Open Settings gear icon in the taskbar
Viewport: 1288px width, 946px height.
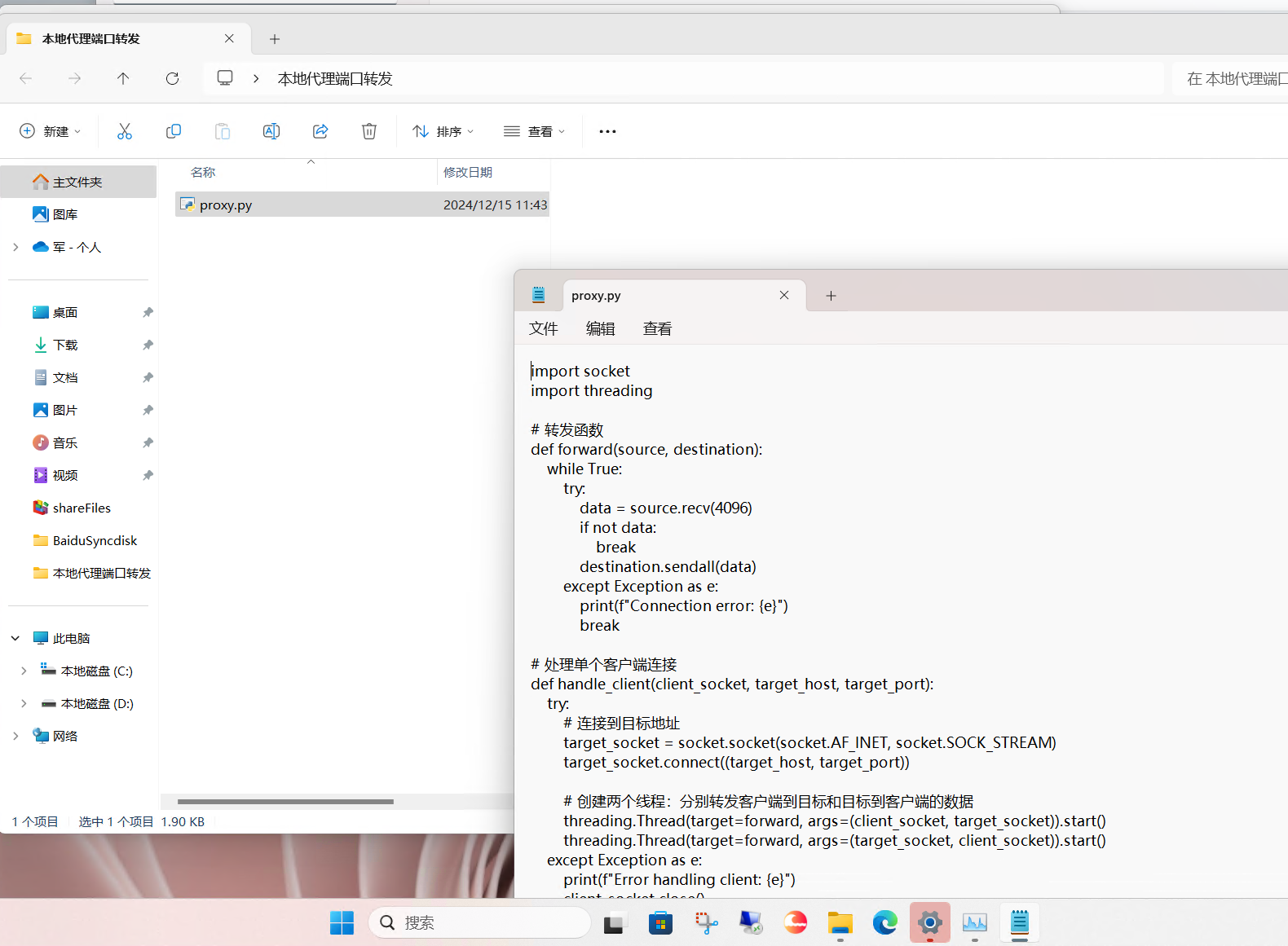929,923
